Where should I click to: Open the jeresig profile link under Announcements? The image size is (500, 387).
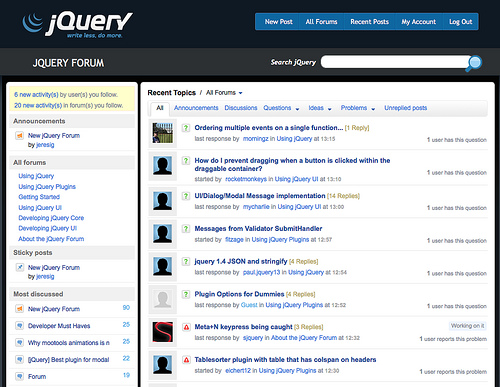pos(45,145)
